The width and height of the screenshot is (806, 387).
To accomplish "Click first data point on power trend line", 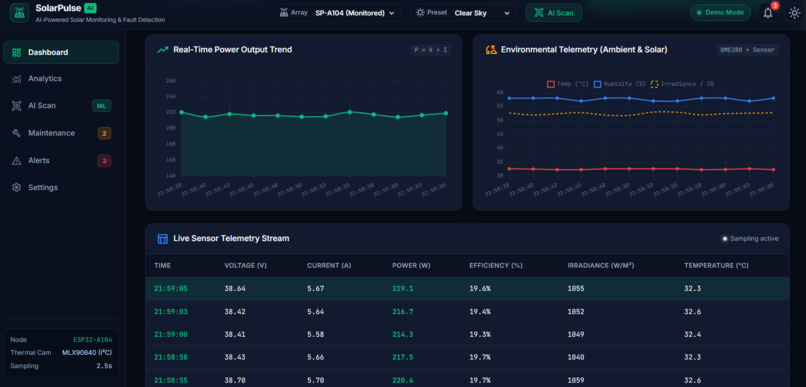I will click(x=181, y=112).
